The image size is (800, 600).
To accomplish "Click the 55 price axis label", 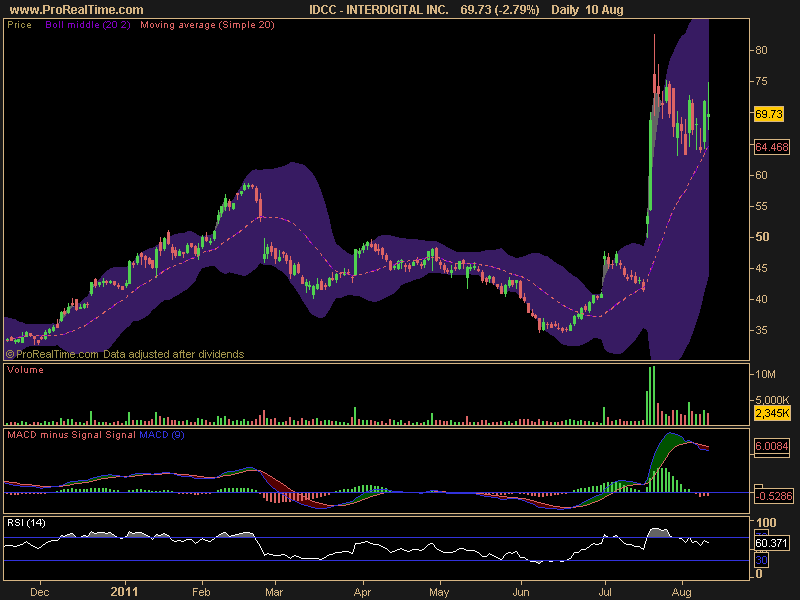I will [761, 206].
